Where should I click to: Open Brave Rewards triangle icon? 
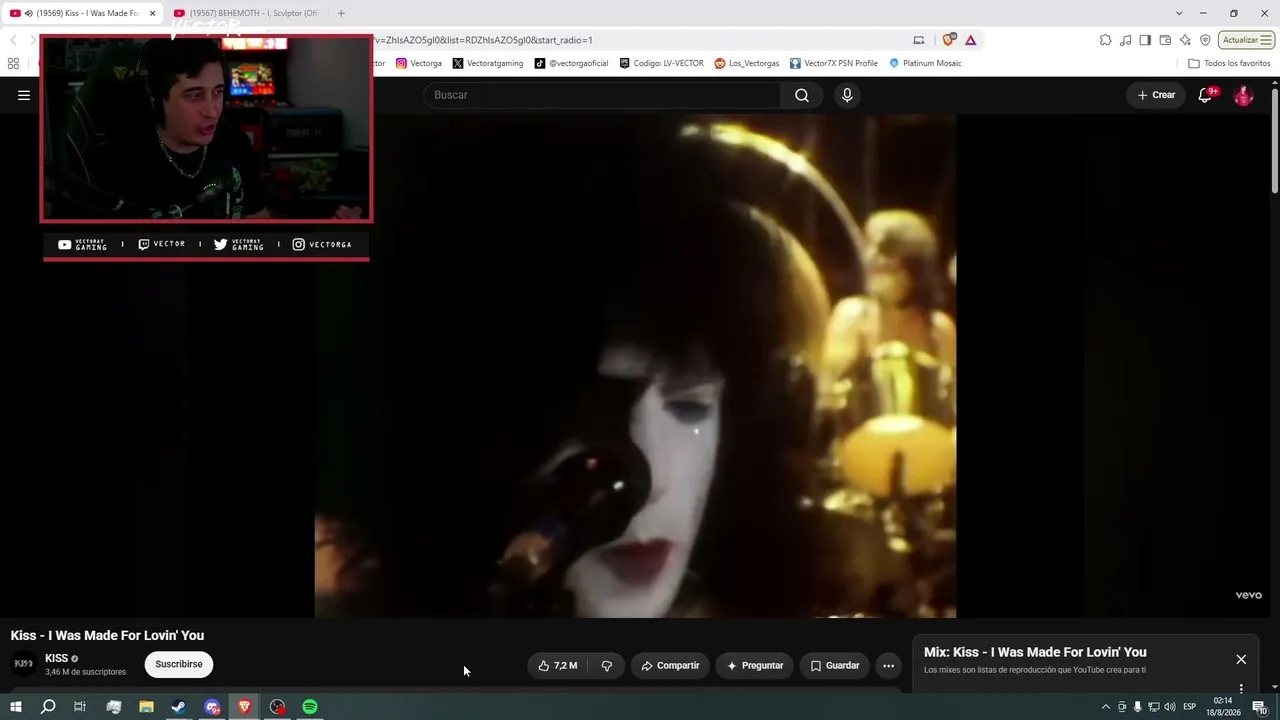tap(970, 40)
